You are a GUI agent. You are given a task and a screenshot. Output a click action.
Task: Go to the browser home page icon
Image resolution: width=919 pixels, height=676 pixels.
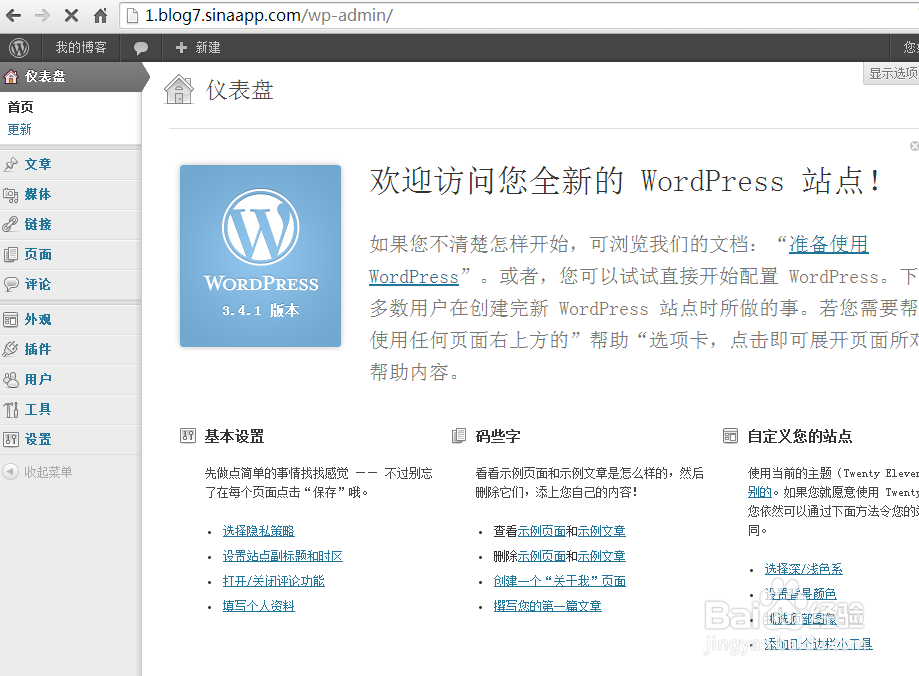coord(100,15)
